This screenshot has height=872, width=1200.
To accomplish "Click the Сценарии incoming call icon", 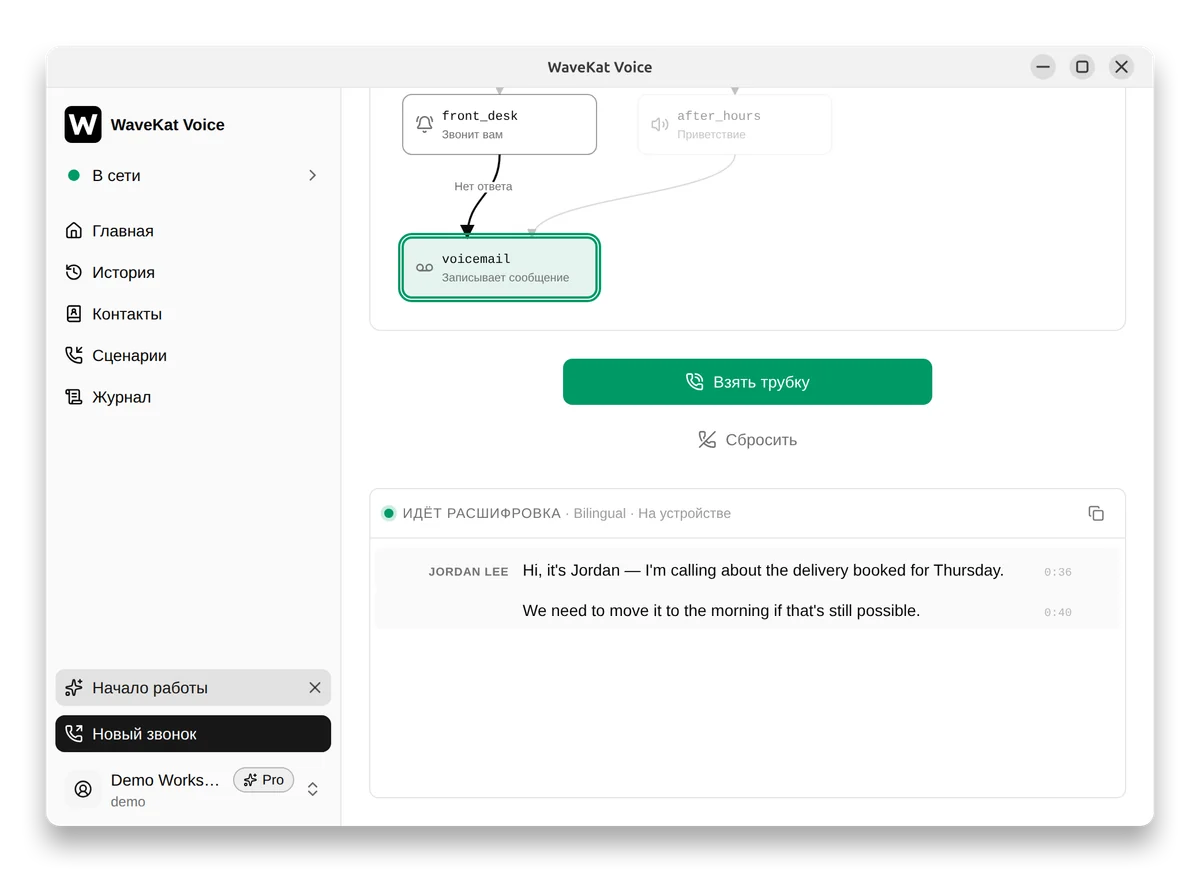I will [x=73, y=355].
